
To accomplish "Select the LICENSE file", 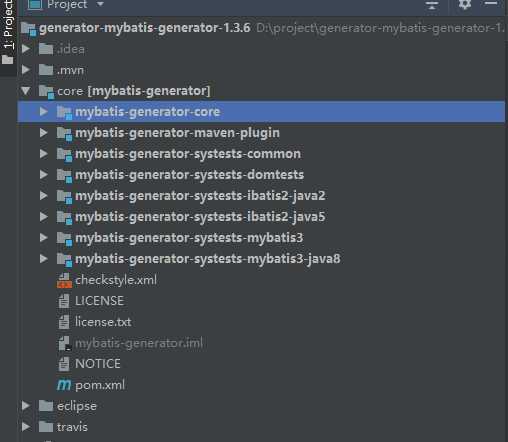I will tap(99, 301).
